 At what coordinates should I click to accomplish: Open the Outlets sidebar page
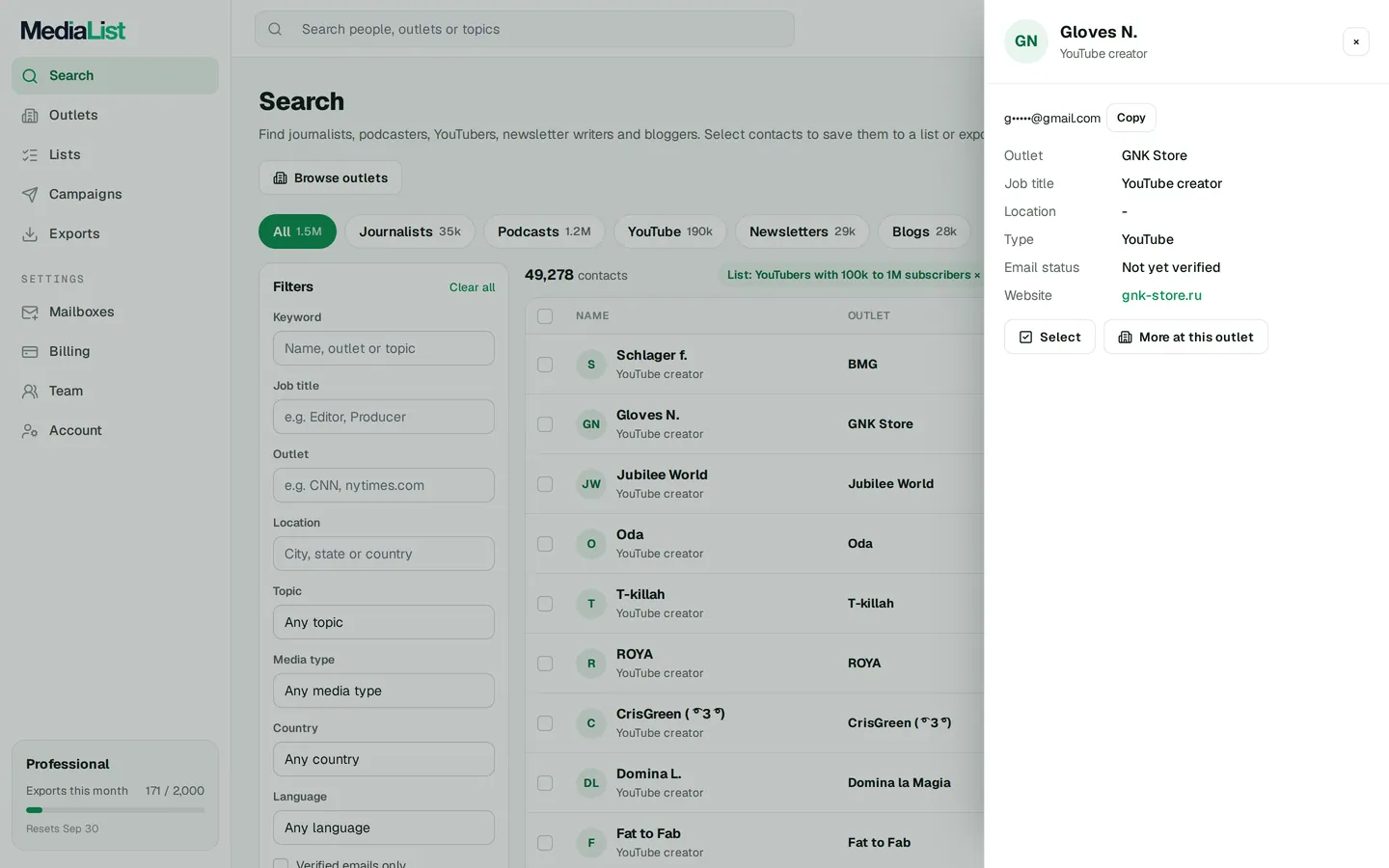tap(115, 115)
